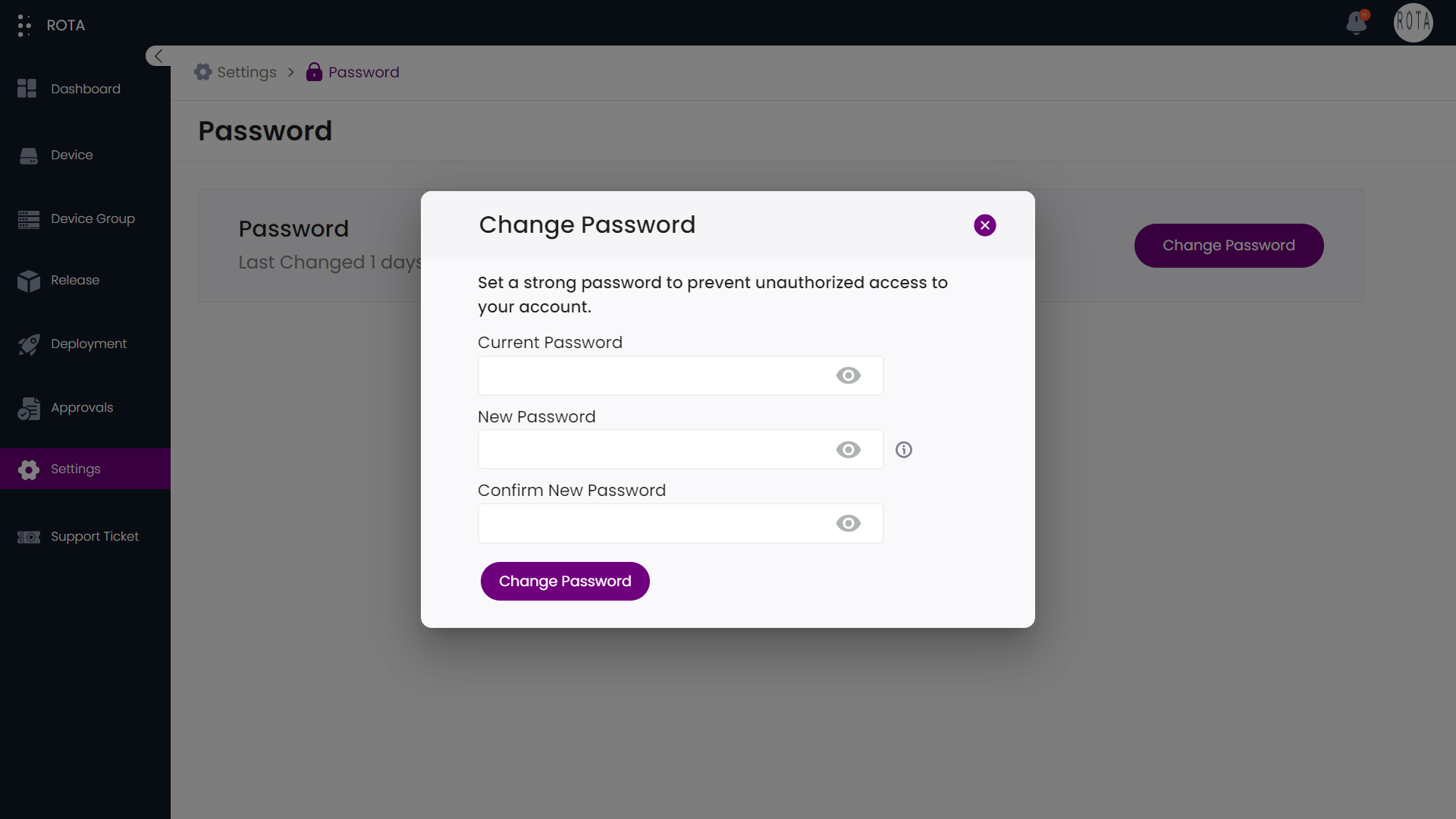
Task: Click the Support Ticket sidebar icon
Action: [28, 536]
